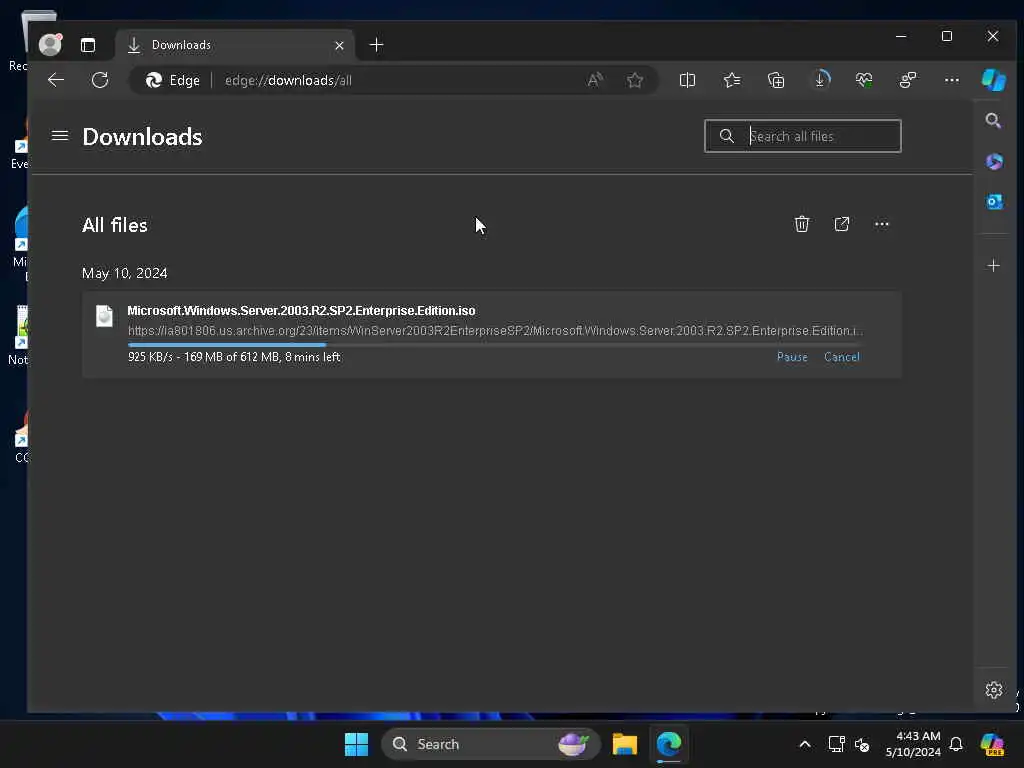The image size is (1024, 768).
Task: Refresh the downloads page
Action: click(100, 80)
